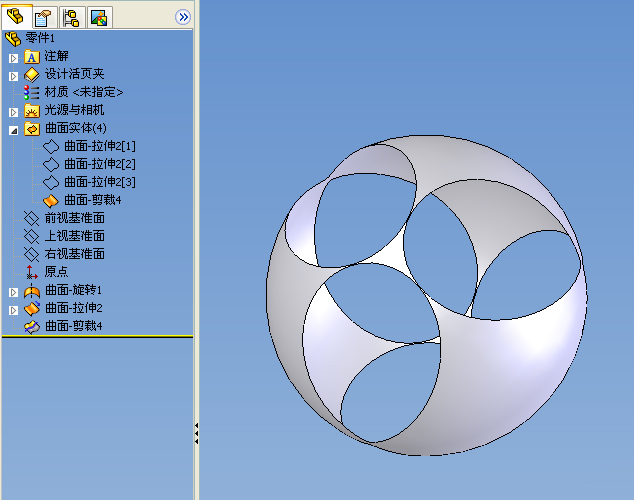This screenshot has width=634, height=500.
Task: Click the orange icon of nested 曲面-剪裁4 body
Action: [x=51, y=200]
